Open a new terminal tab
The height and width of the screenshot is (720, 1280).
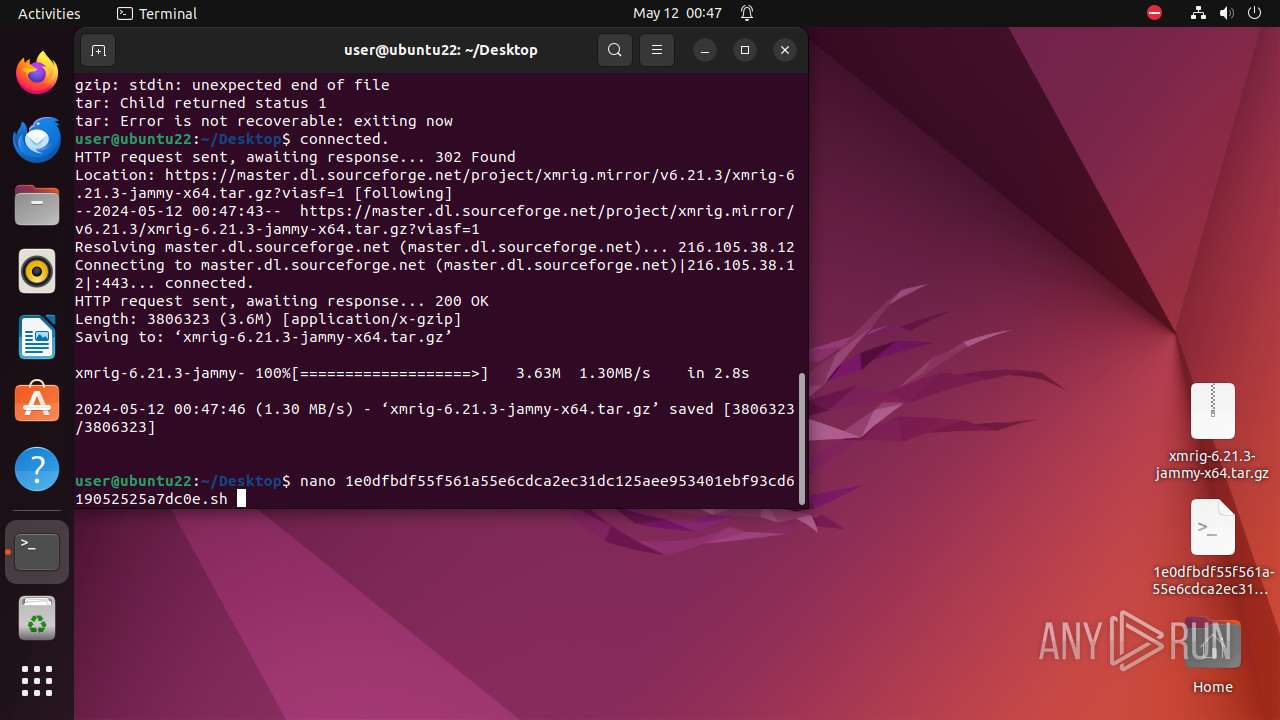pyautogui.click(x=98, y=50)
